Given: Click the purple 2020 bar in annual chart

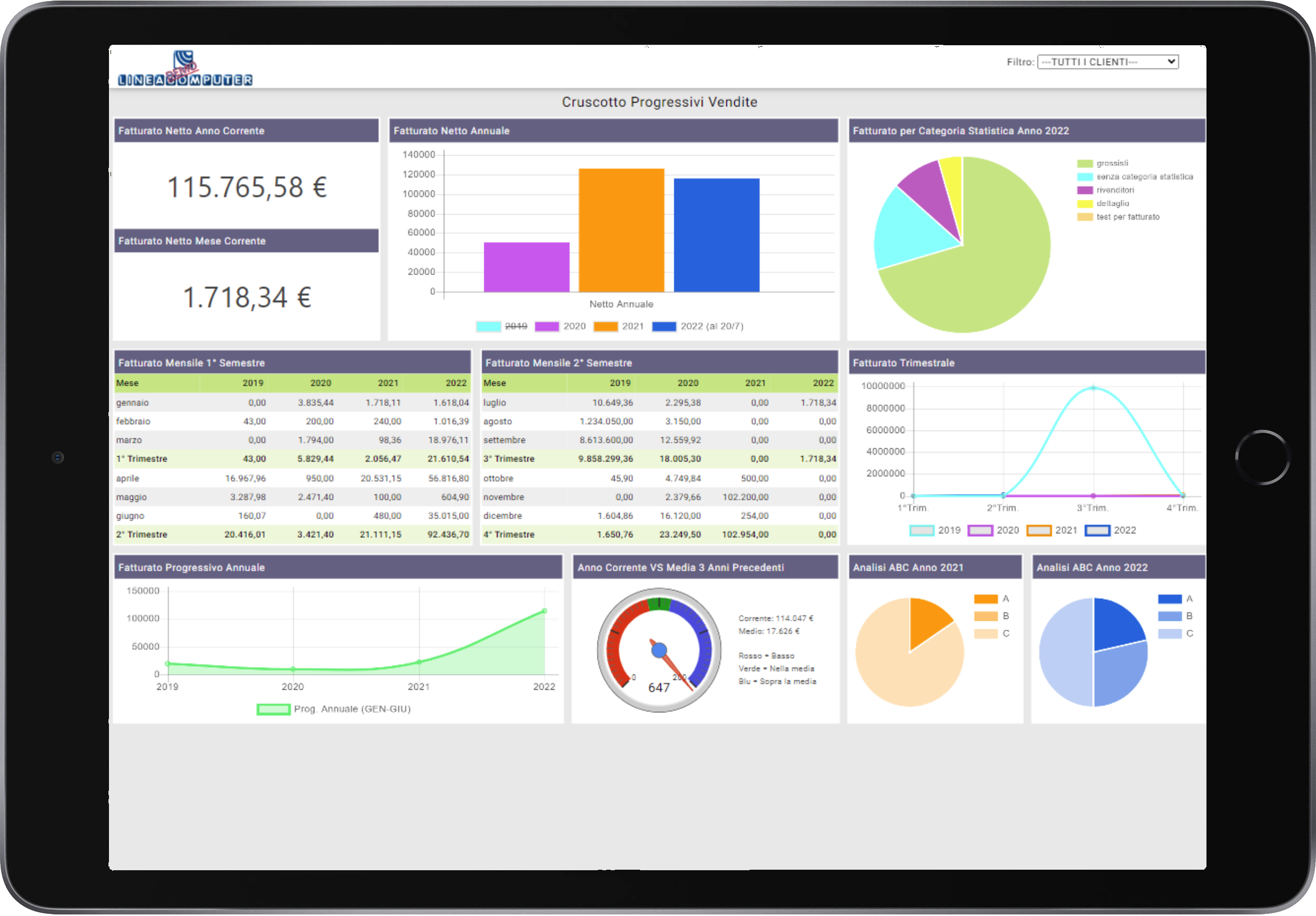Looking at the screenshot, I should 526,267.
